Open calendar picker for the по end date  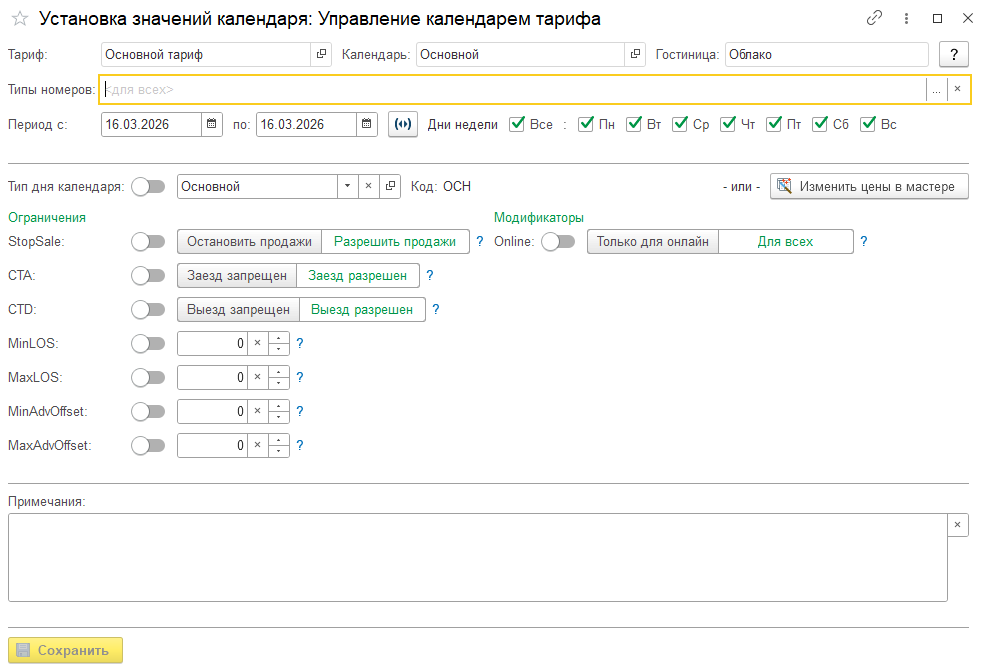click(368, 125)
